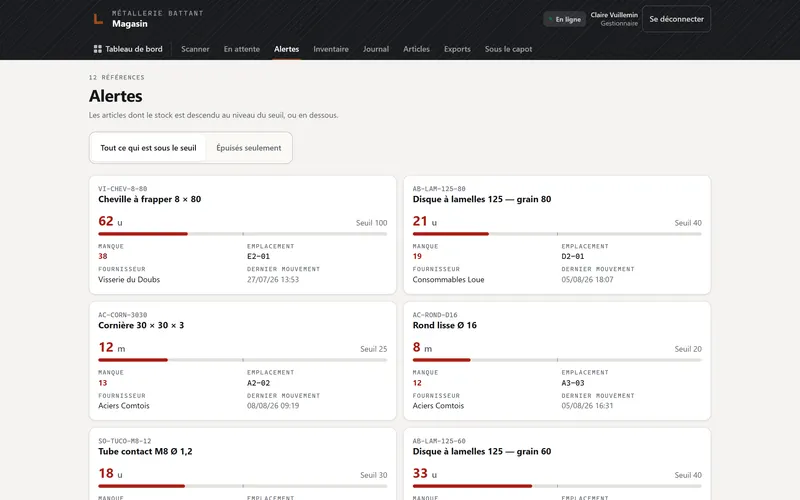
Task: Click the stock bar of Cornière 30 × 30 × 3
Action: click(x=242, y=360)
